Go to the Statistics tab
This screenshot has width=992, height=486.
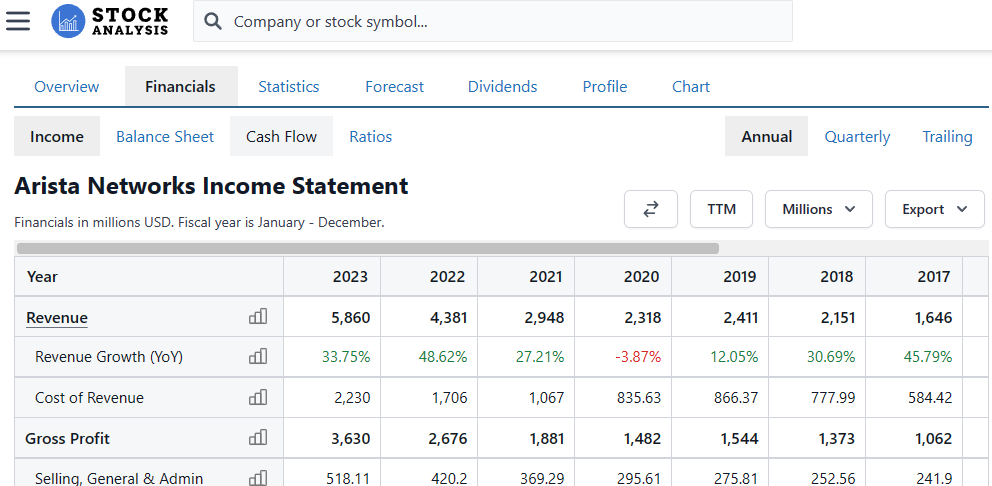288,86
